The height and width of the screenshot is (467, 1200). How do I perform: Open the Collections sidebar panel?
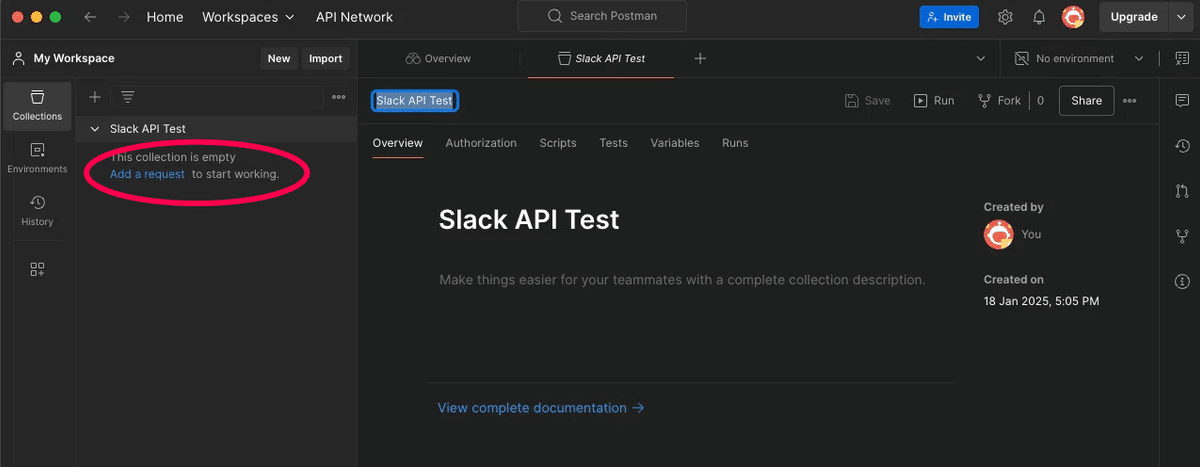37,106
